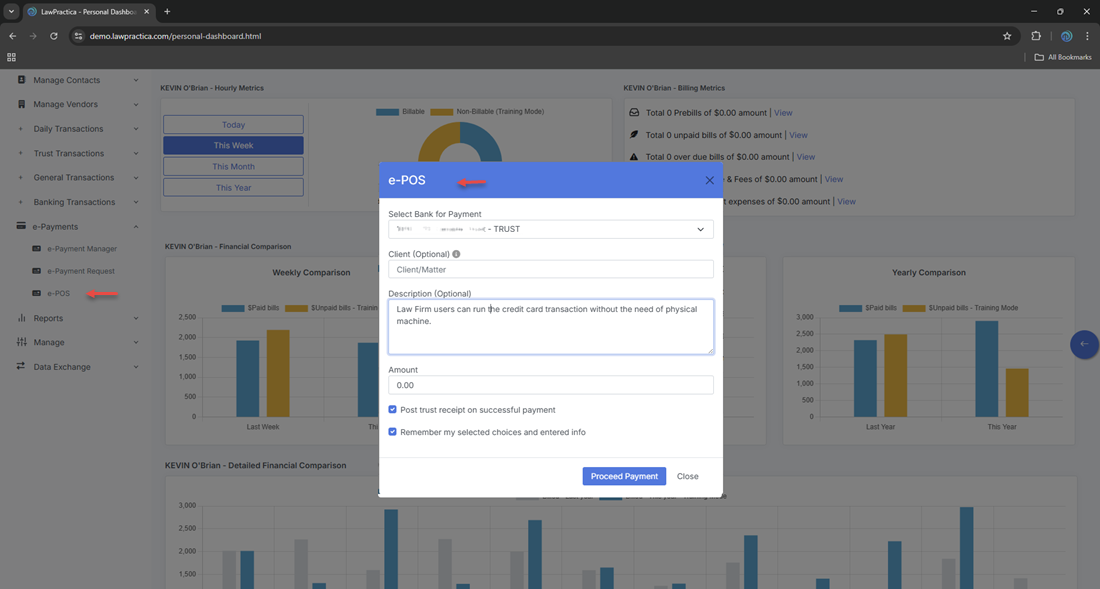Uncheck Post trust receipt on successful payment
This screenshot has width=1100, height=589.
pos(393,410)
